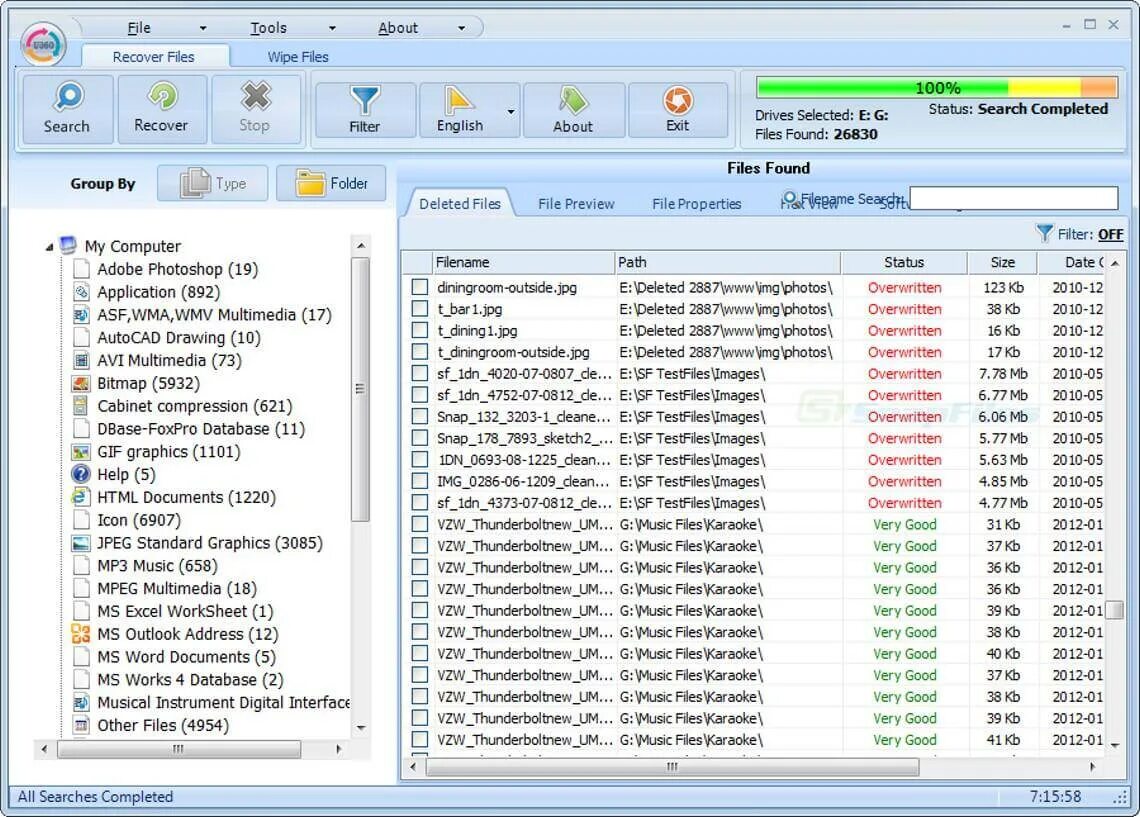Open the Tools menu dropdown arrow
The image size is (1140, 817).
[x=332, y=28]
